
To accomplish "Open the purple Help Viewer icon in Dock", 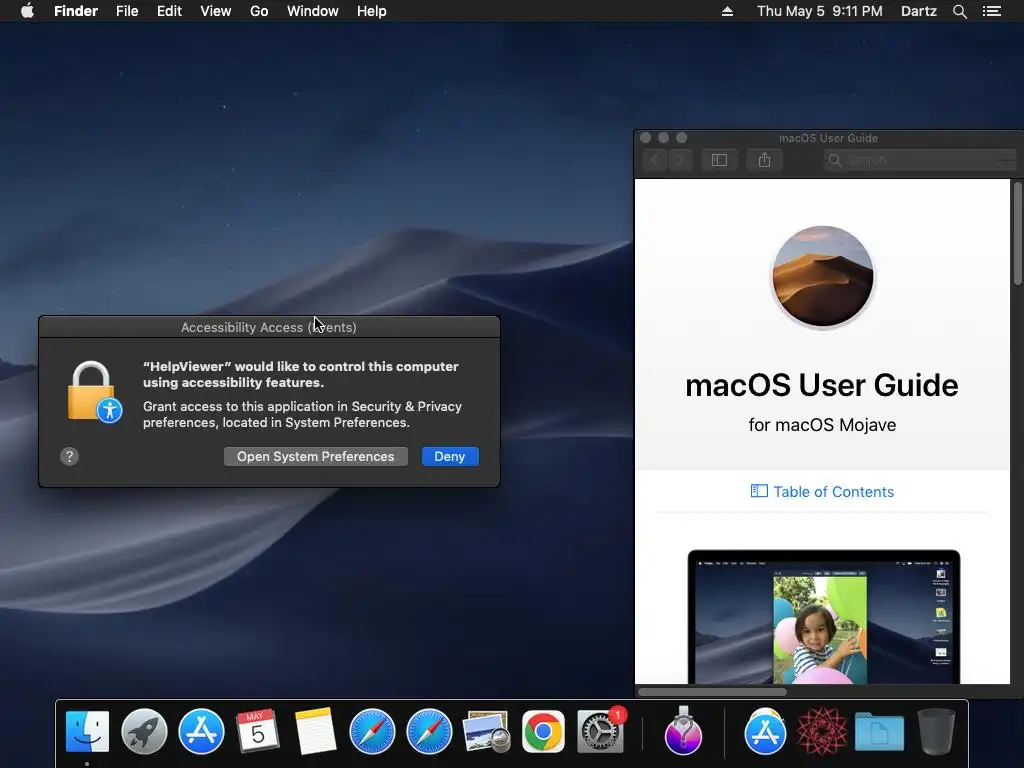I will tap(683, 731).
